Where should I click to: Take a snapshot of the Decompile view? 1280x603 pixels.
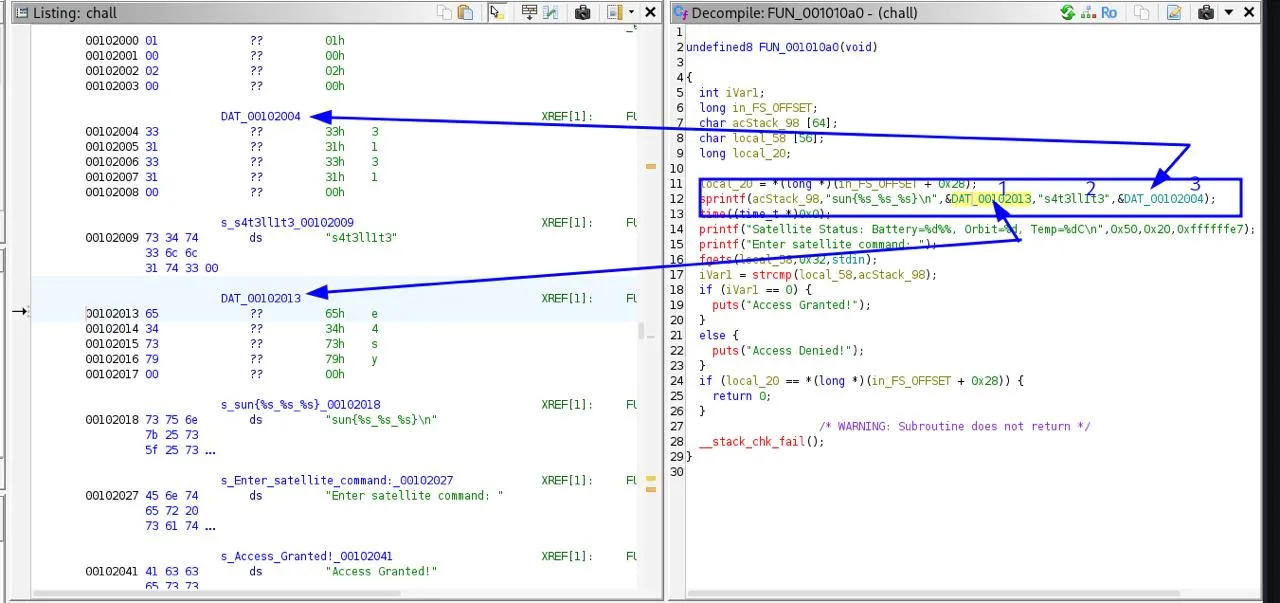click(1206, 13)
